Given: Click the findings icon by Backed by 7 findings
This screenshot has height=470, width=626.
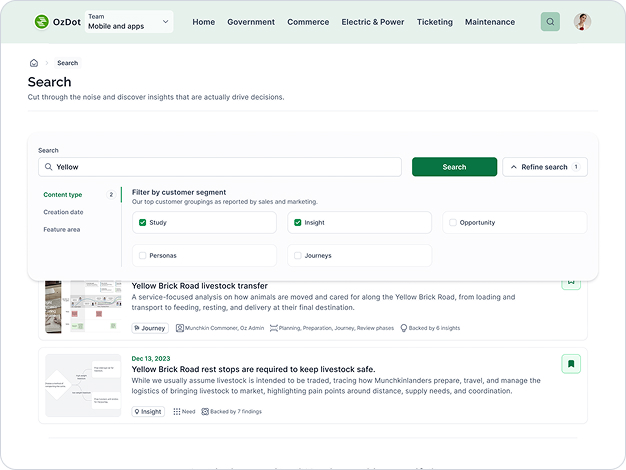Looking at the screenshot, I should [205, 411].
